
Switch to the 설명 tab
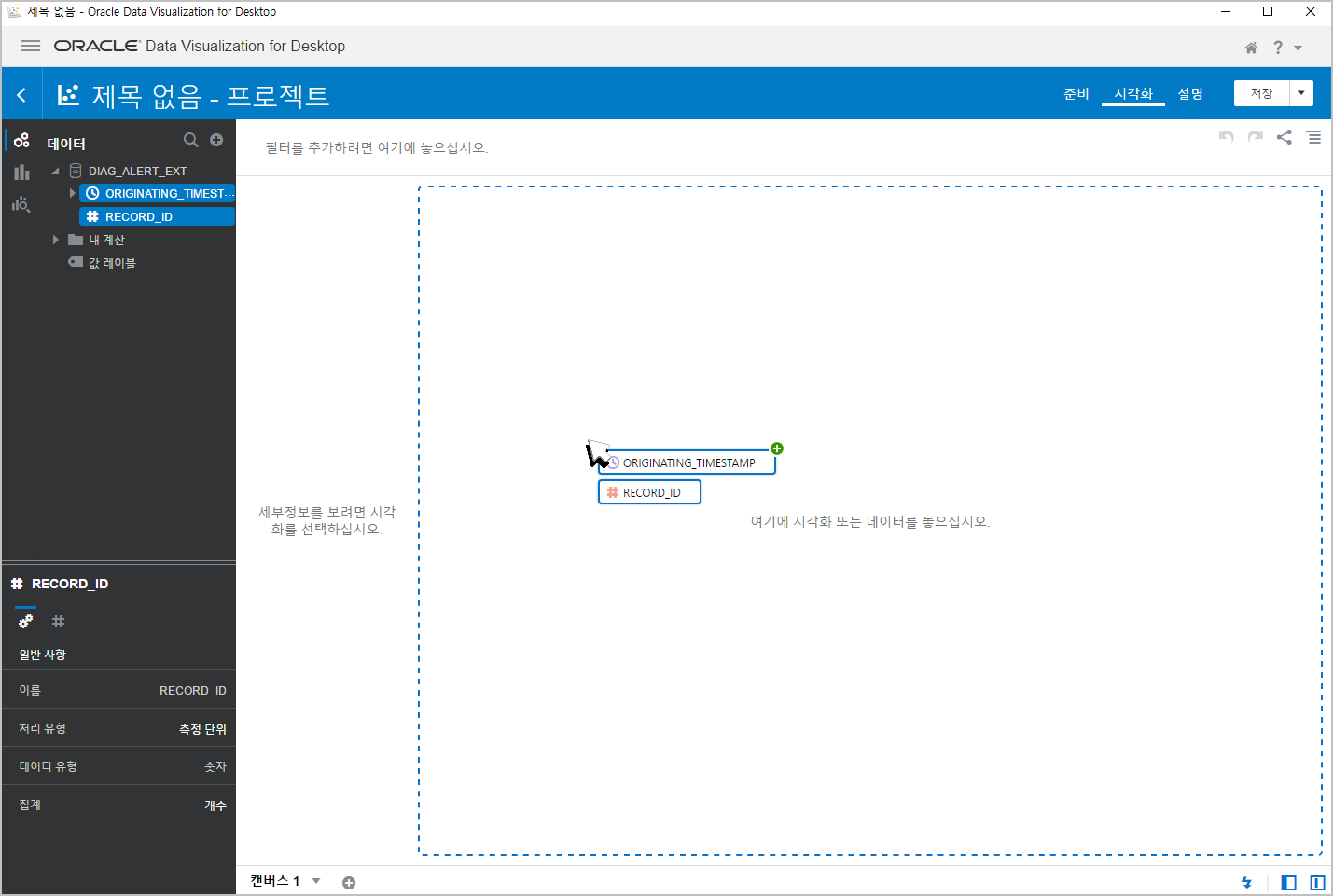pos(1189,93)
